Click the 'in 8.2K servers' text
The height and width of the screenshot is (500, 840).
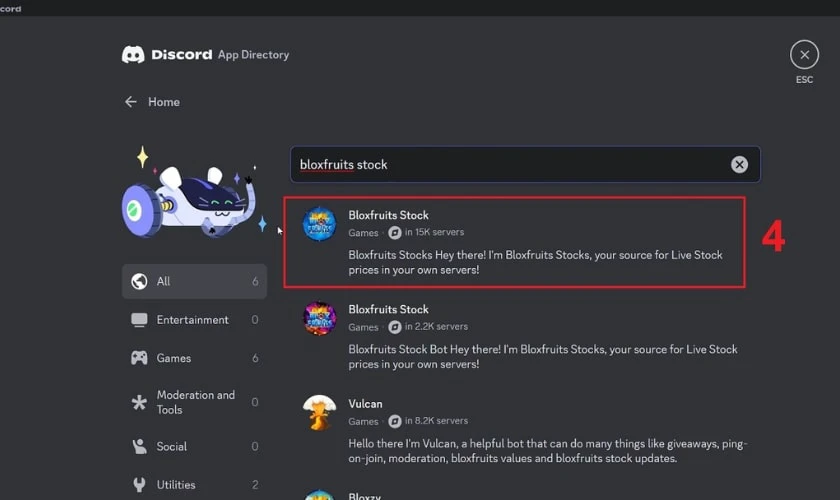click(437, 421)
